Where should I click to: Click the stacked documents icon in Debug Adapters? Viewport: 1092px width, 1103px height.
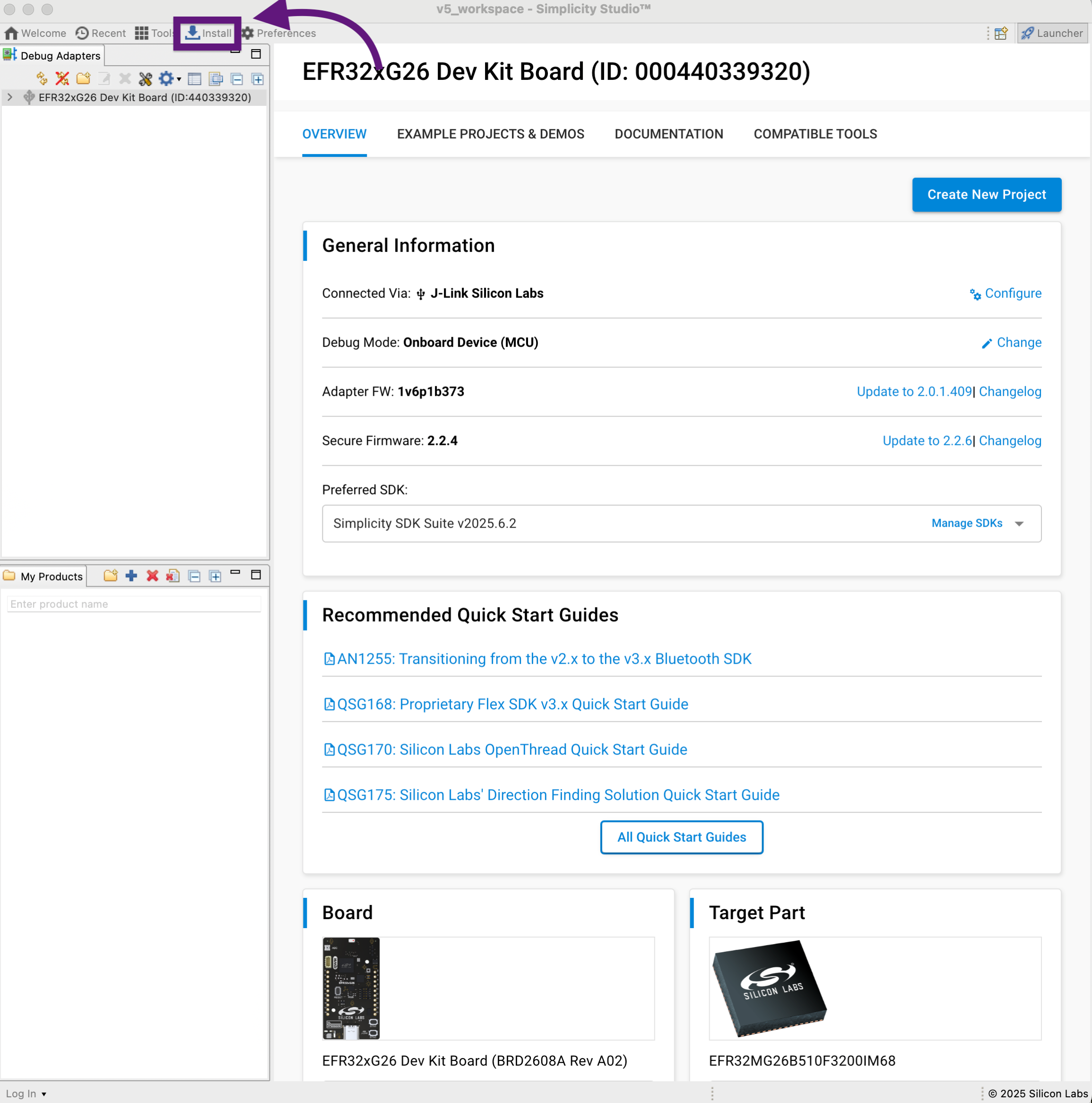click(216, 79)
